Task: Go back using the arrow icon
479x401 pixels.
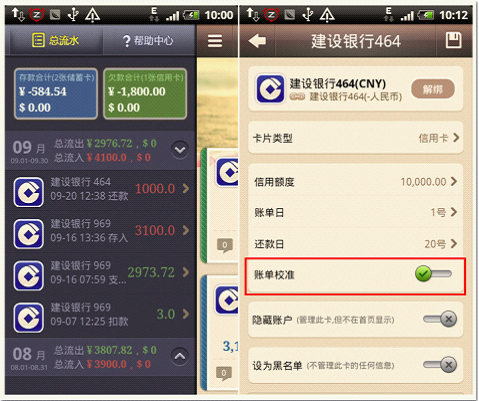Action: (257, 41)
